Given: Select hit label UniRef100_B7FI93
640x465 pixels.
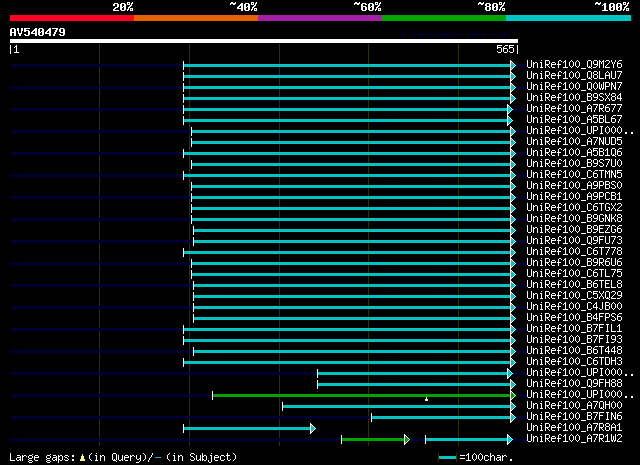Looking at the screenshot, I should click(574, 339).
